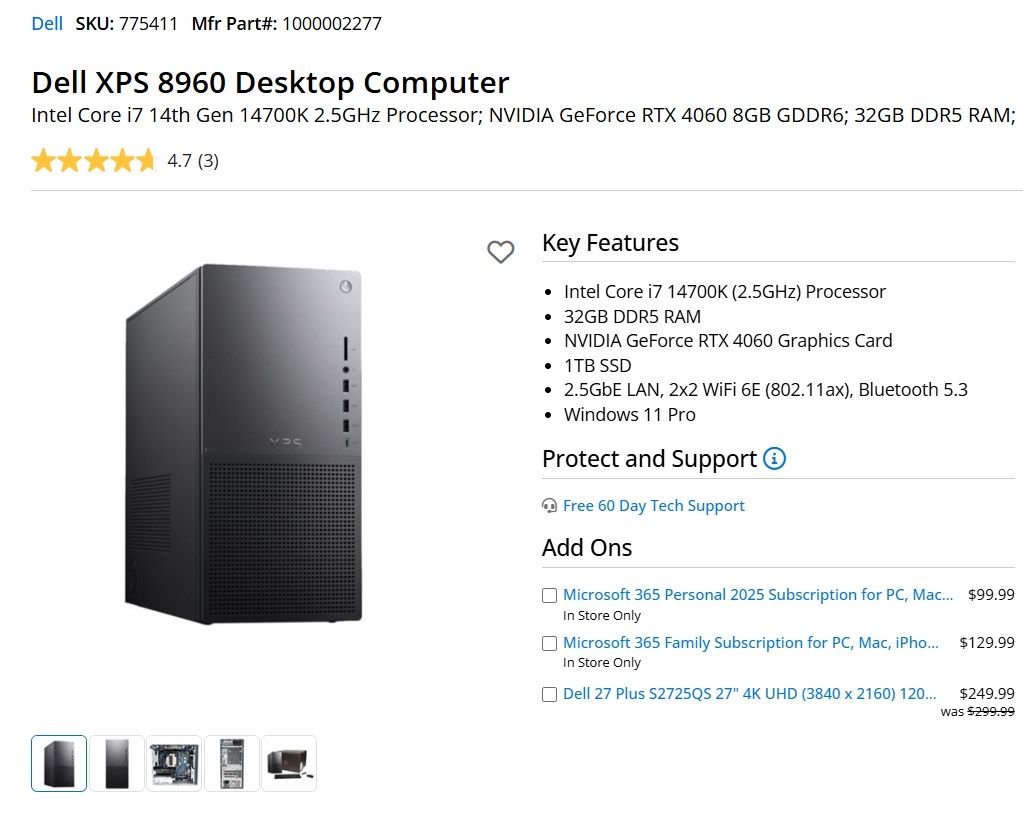
Task: Open Microsoft 365 Personal 2025 Subscription link
Action: 757,595
